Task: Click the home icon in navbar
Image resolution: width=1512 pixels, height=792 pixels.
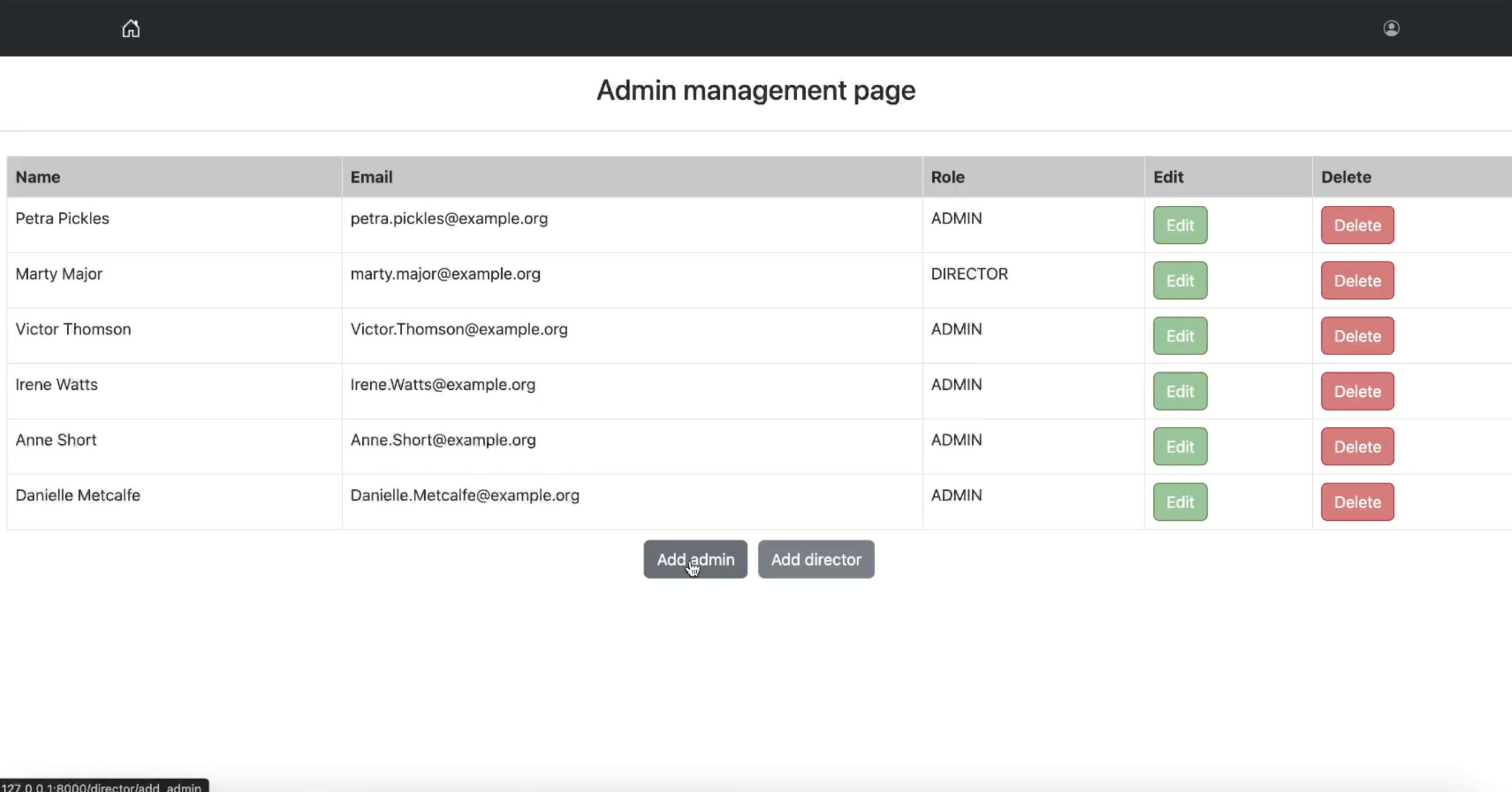Action: point(130,28)
